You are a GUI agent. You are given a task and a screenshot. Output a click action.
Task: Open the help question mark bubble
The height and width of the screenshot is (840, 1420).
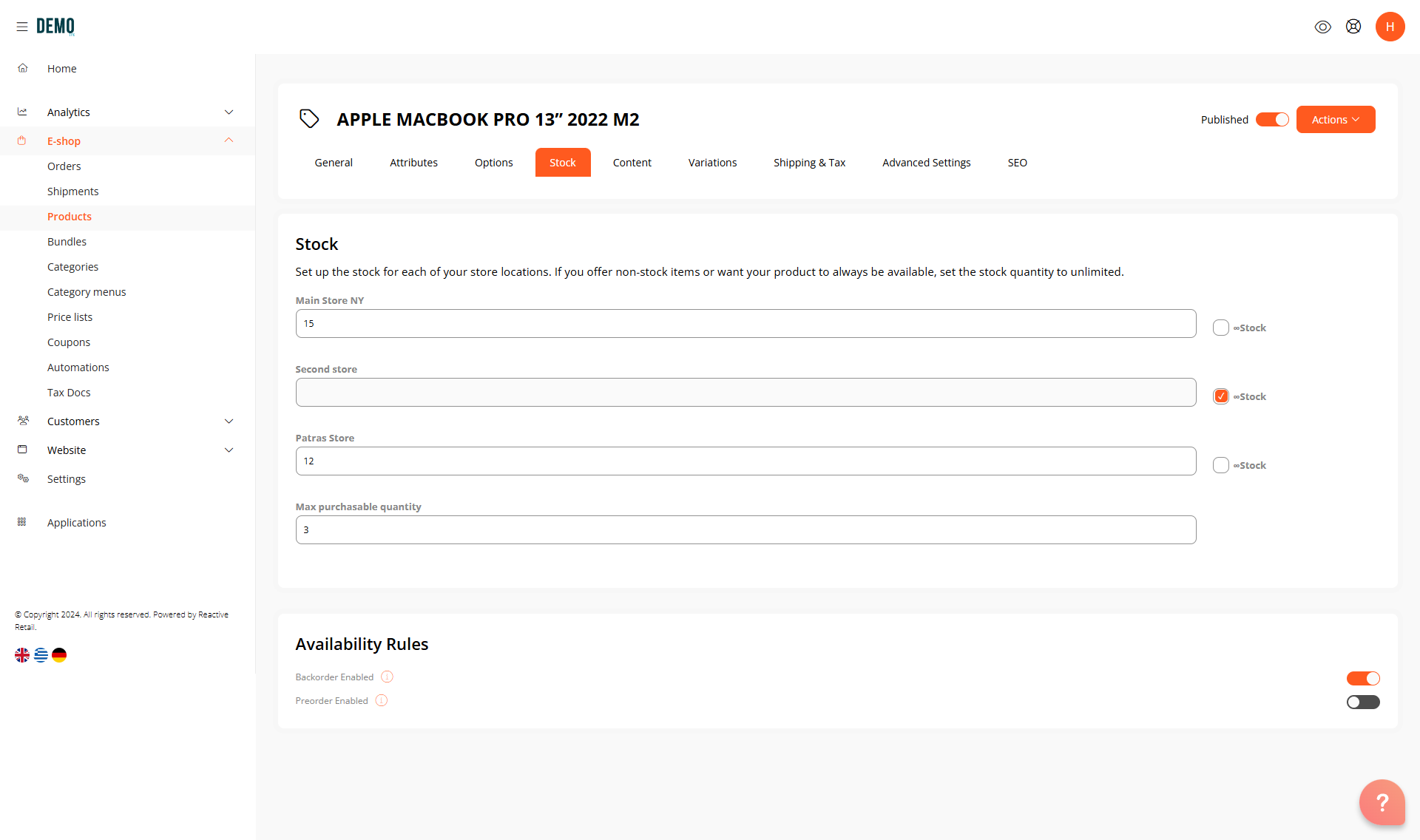pyautogui.click(x=1382, y=802)
